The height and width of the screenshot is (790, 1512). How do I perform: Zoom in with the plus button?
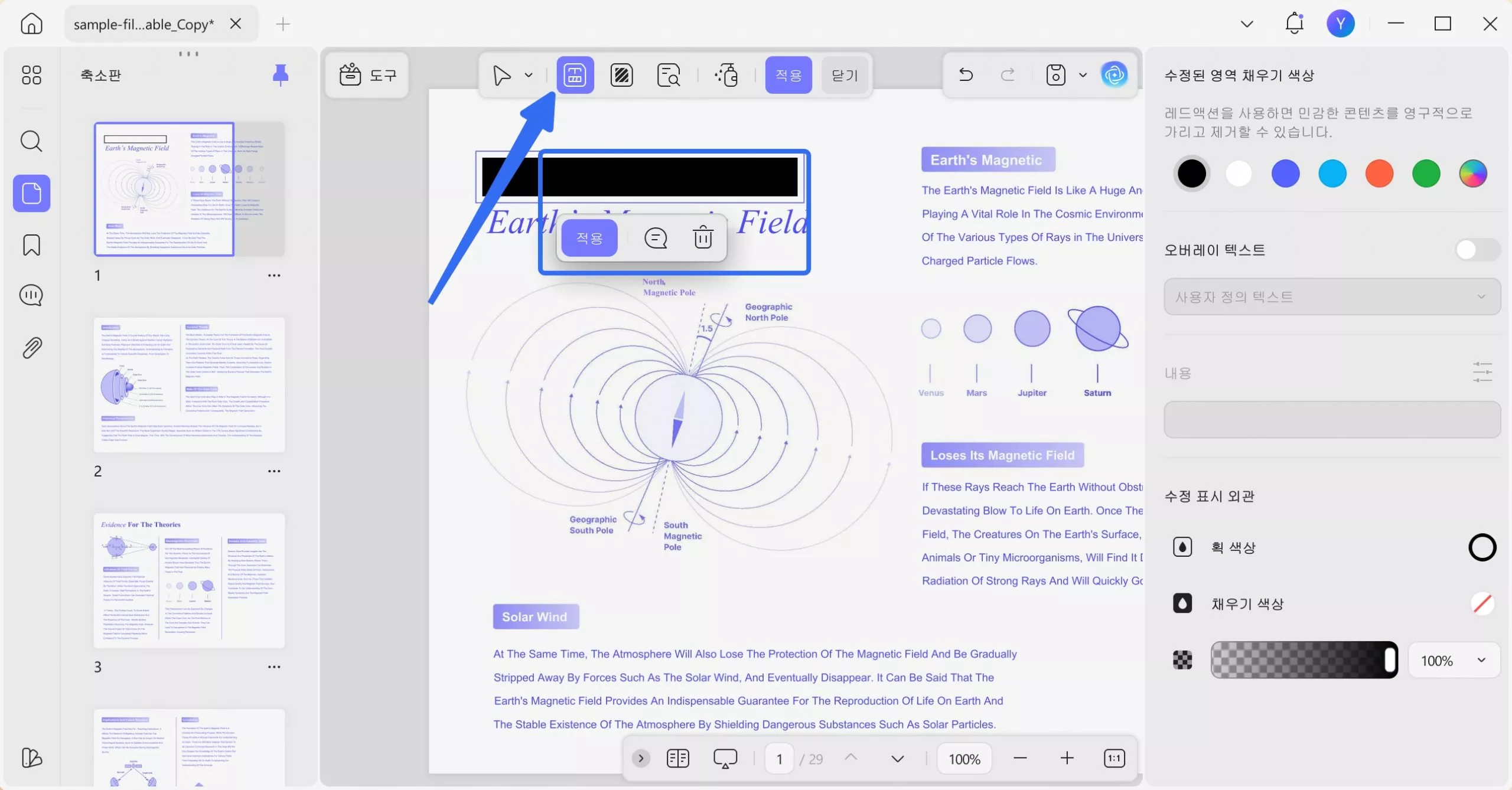(x=1067, y=758)
